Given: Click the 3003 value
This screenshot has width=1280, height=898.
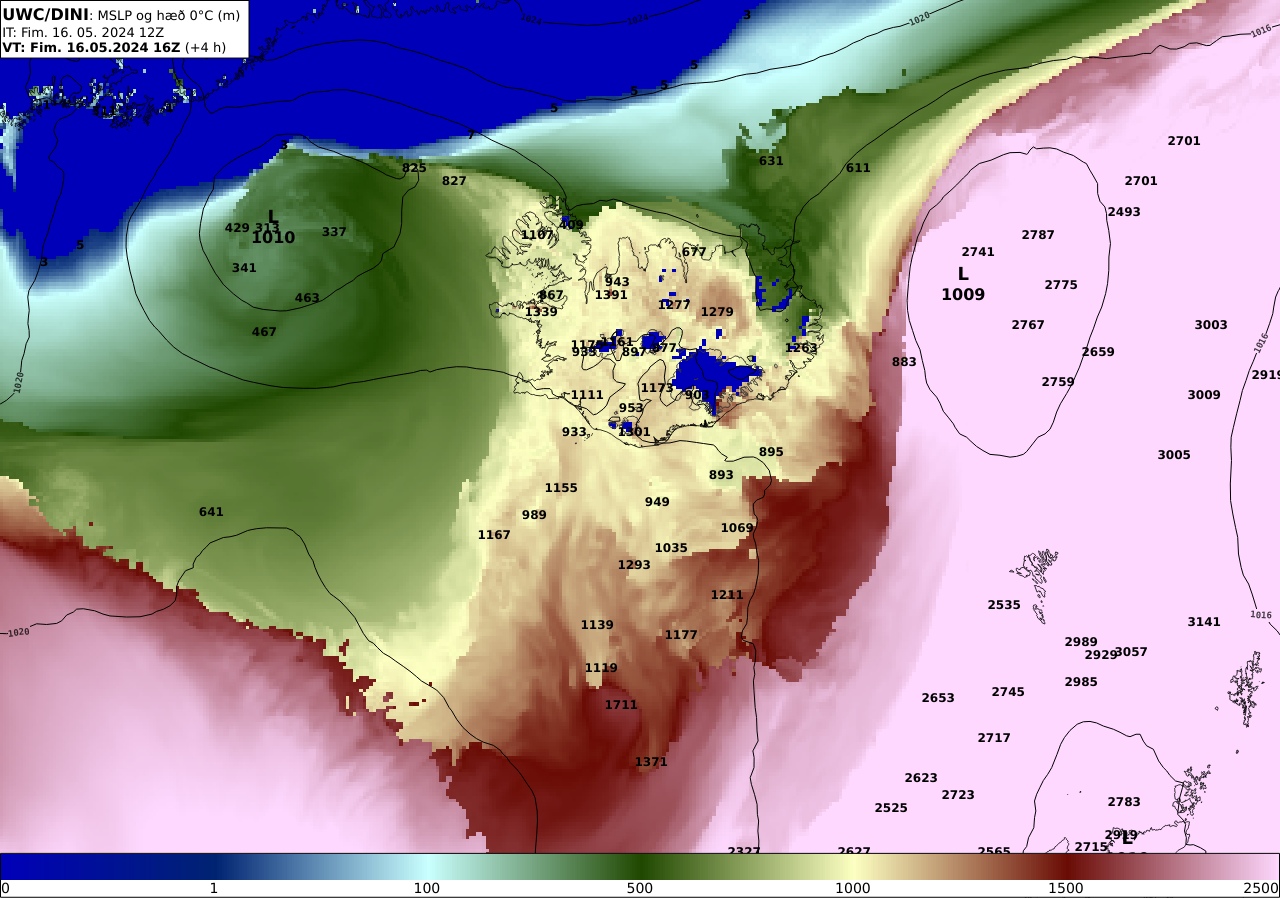Looking at the screenshot, I should click(1211, 325).
